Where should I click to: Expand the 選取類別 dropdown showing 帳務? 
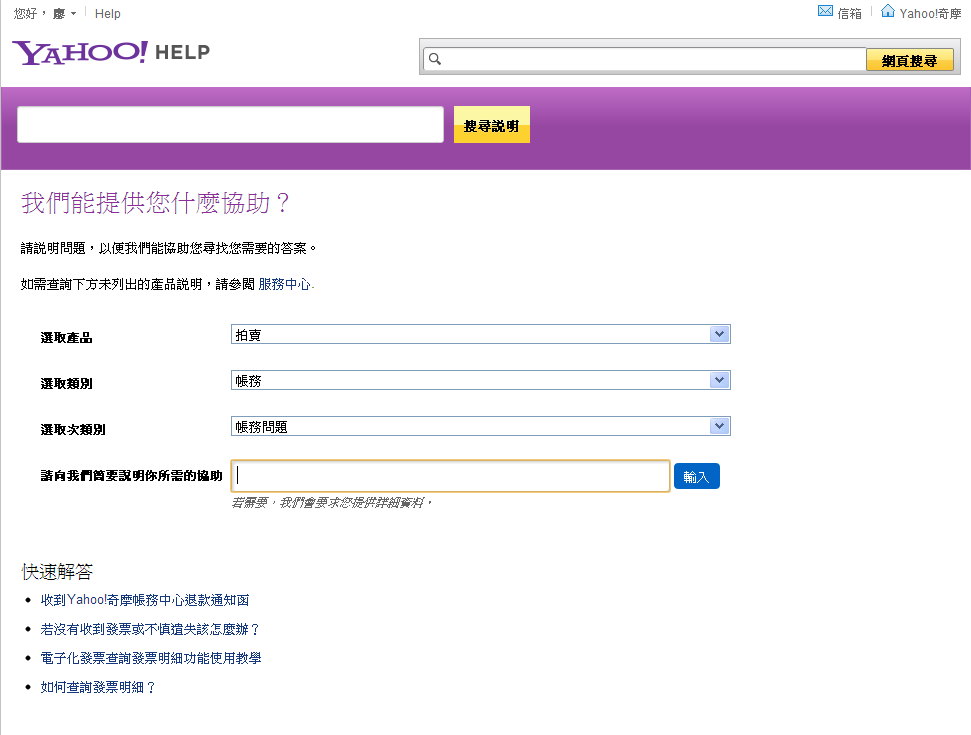point(481,380)
